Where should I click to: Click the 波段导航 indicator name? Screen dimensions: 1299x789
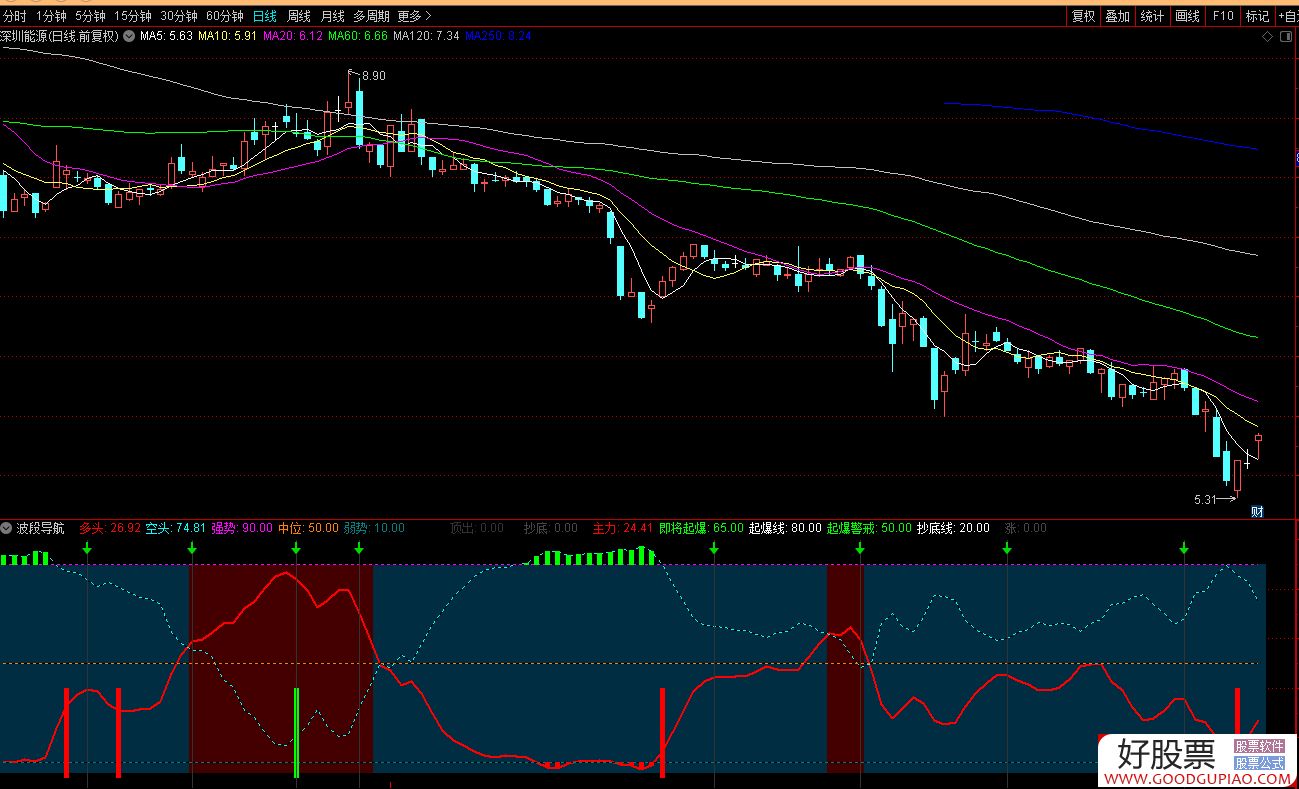pos(40,528)
